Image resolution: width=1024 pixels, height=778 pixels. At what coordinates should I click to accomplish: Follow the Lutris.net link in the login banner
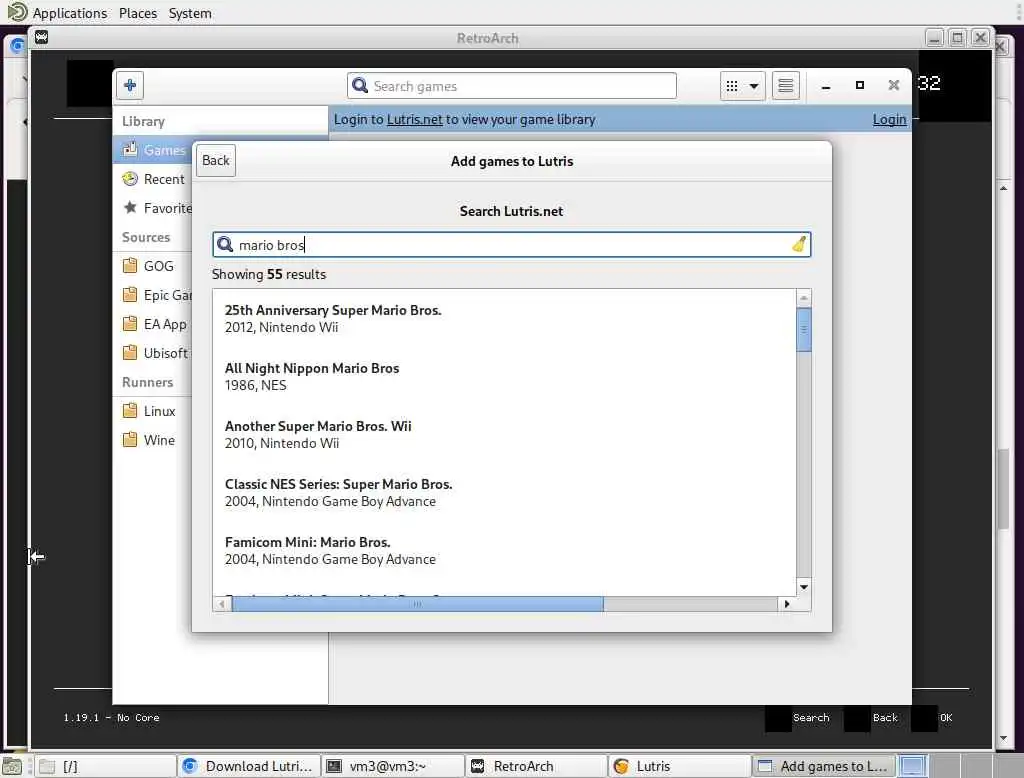point(415,120)
